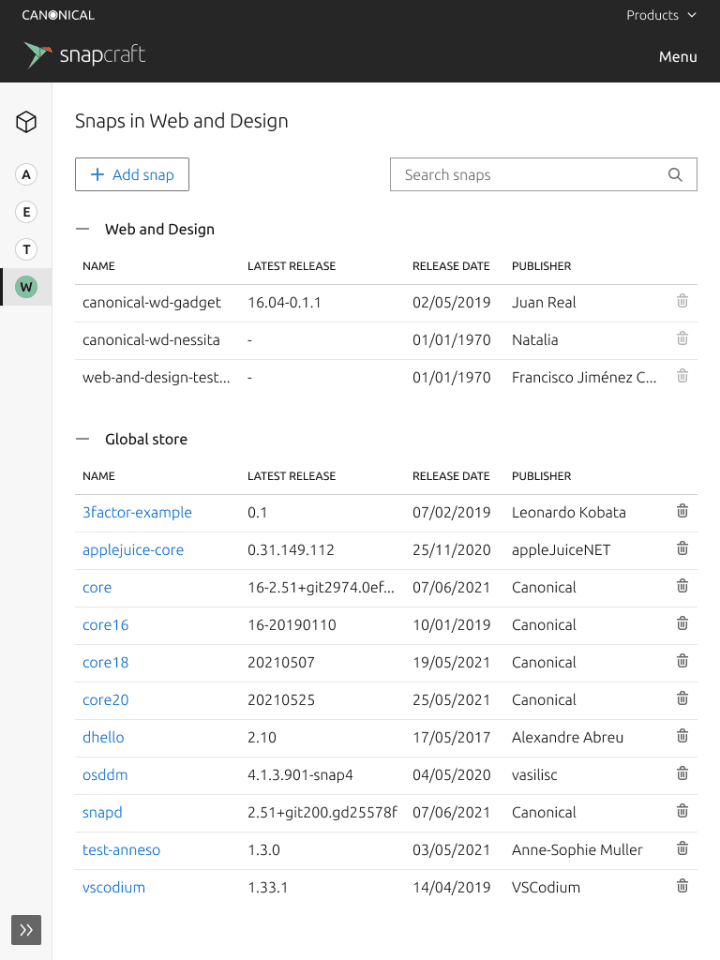Viewport: 720px width, 960px height.
Task: Select store T in sidebar
Action: click(26, 250)
